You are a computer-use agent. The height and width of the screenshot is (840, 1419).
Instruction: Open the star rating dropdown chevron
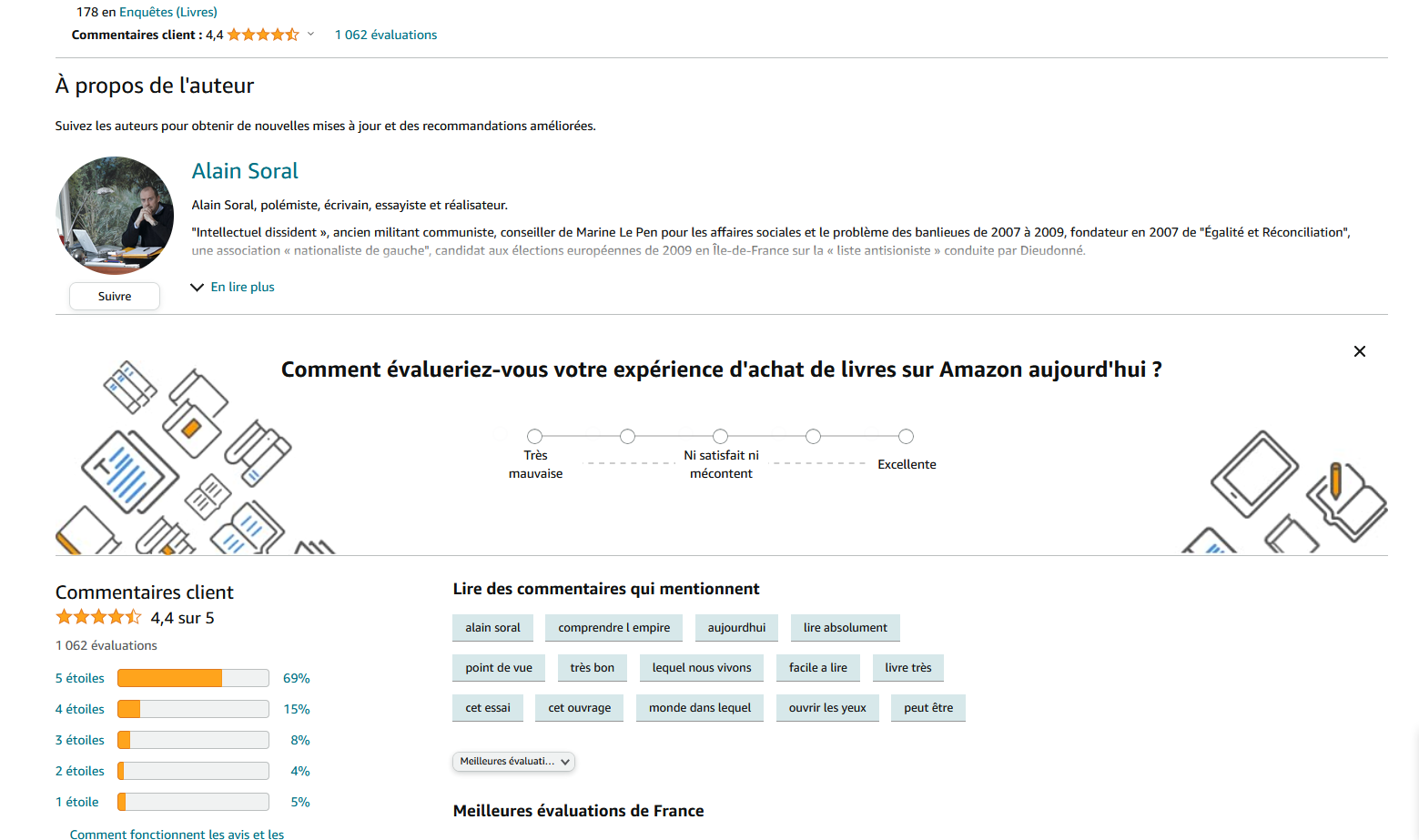pyautogui.click(x=310, y=35)
